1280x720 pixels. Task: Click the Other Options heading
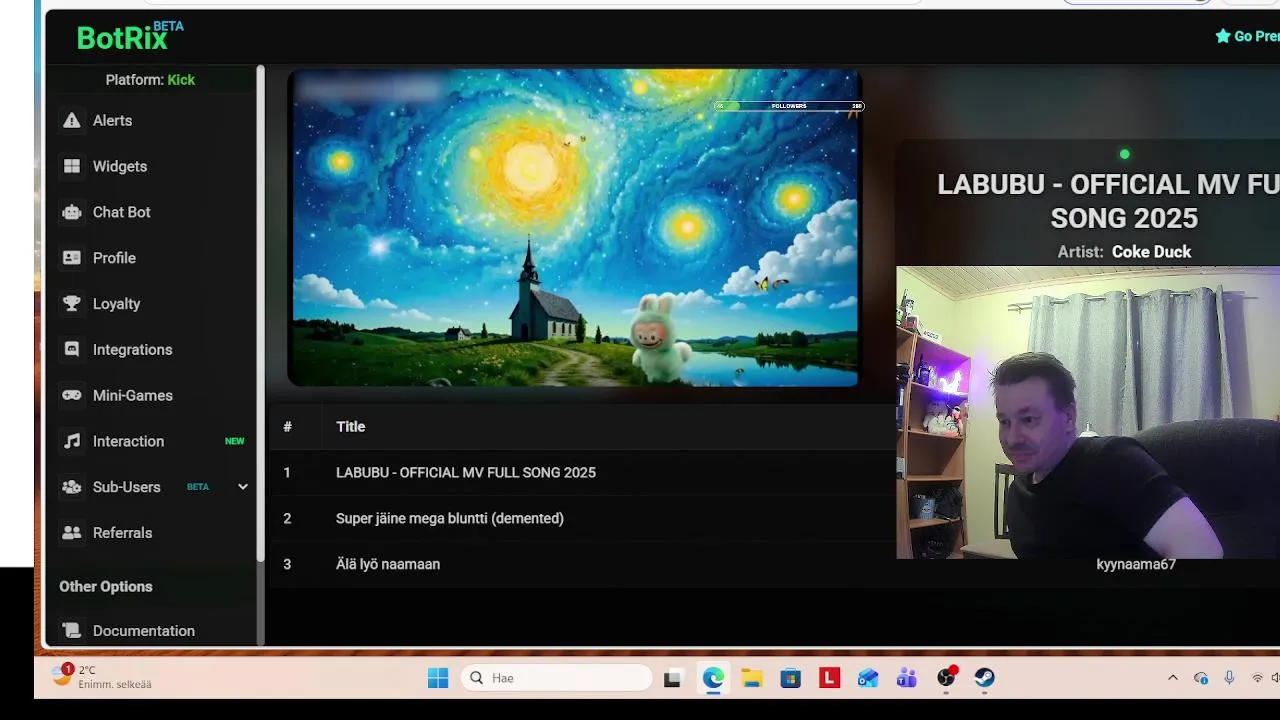click(x=106, y=587)
